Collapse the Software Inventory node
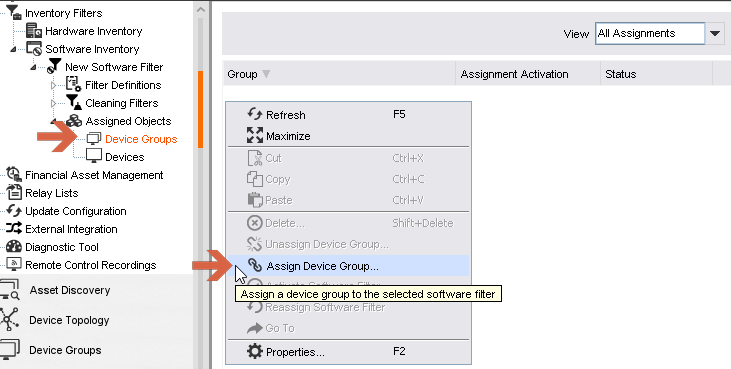The height and width of the screenshot is (369, 731). click(x=13, y=49)
